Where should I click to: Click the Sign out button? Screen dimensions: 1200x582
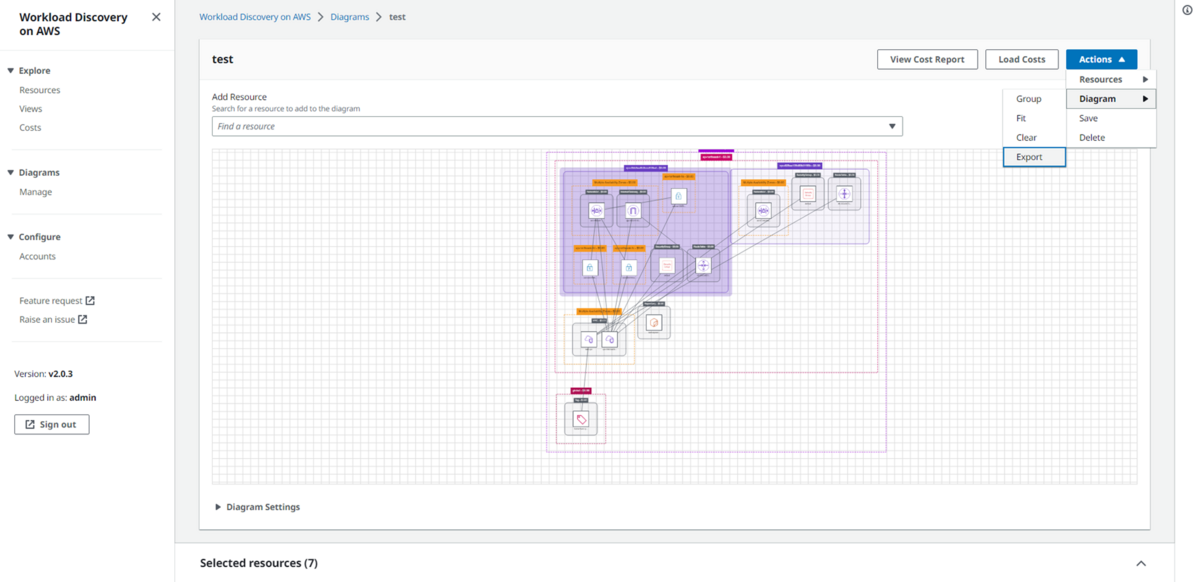click(x=52, y=425)
